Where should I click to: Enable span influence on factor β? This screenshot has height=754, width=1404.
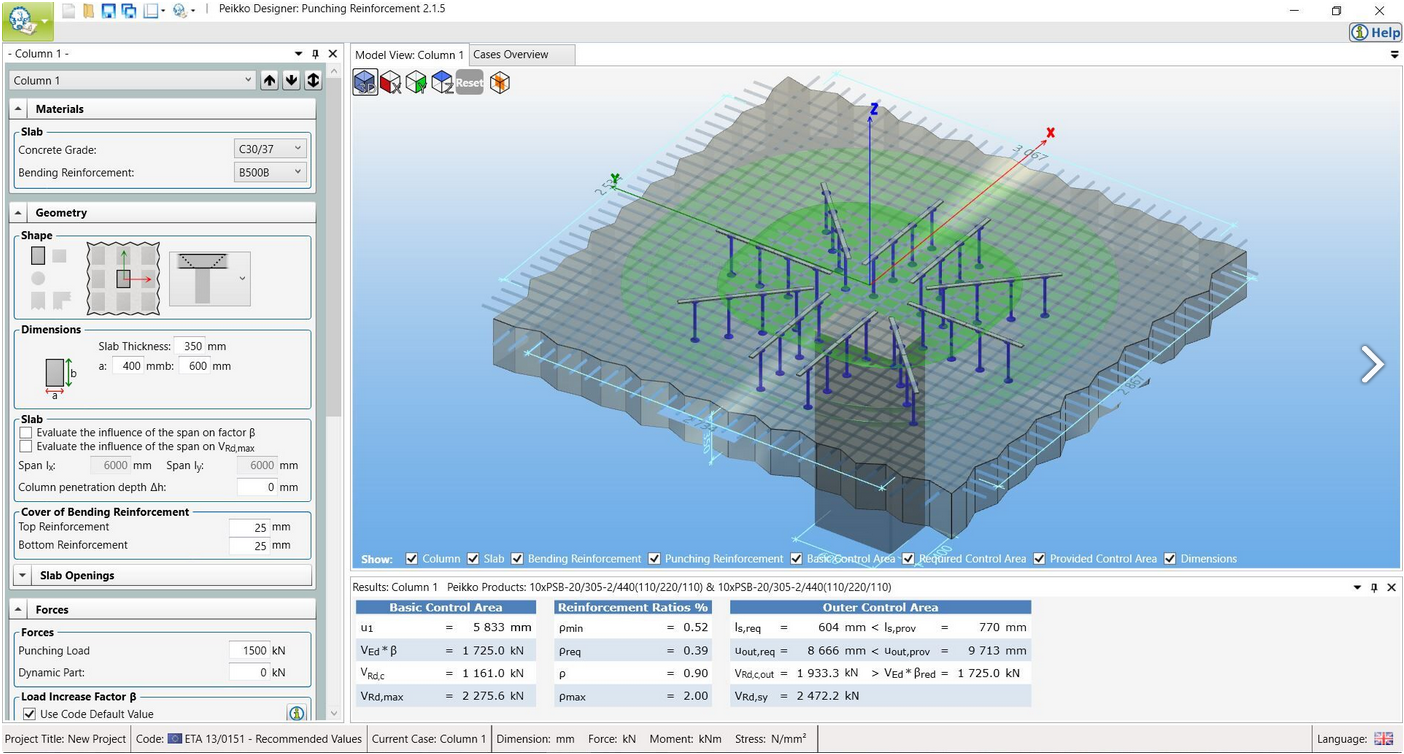(x=26, y=433)
